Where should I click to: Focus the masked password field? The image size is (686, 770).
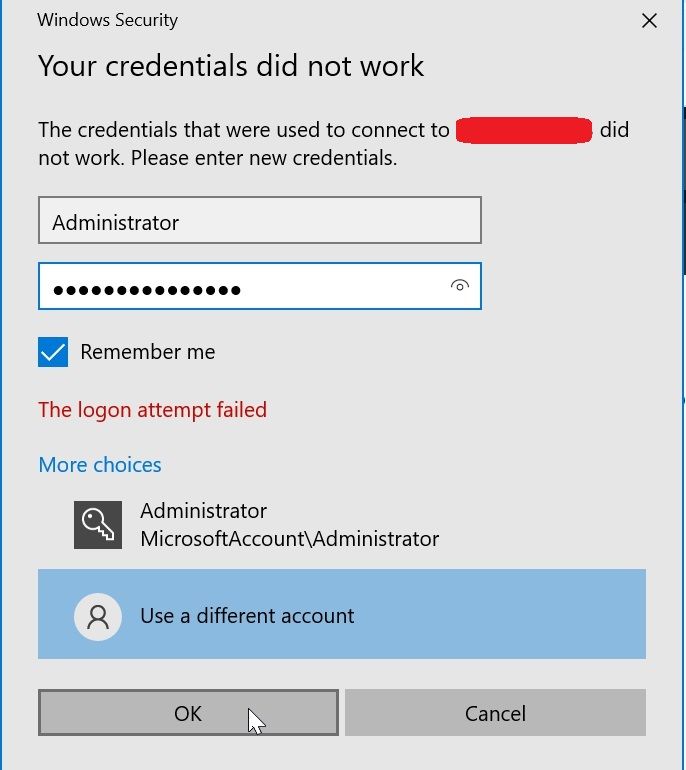point(260,286)
